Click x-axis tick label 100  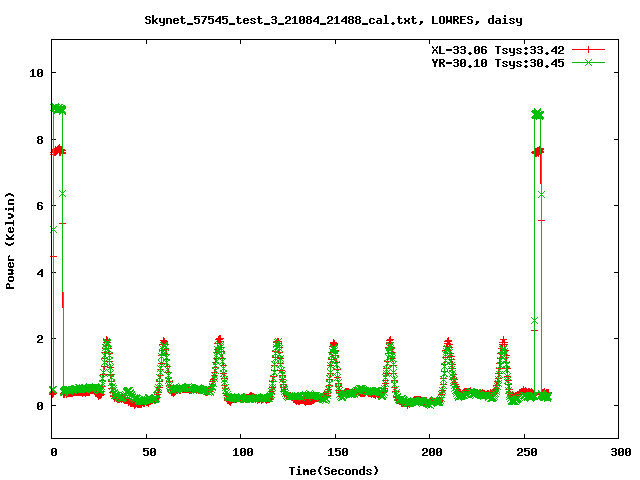242,452
